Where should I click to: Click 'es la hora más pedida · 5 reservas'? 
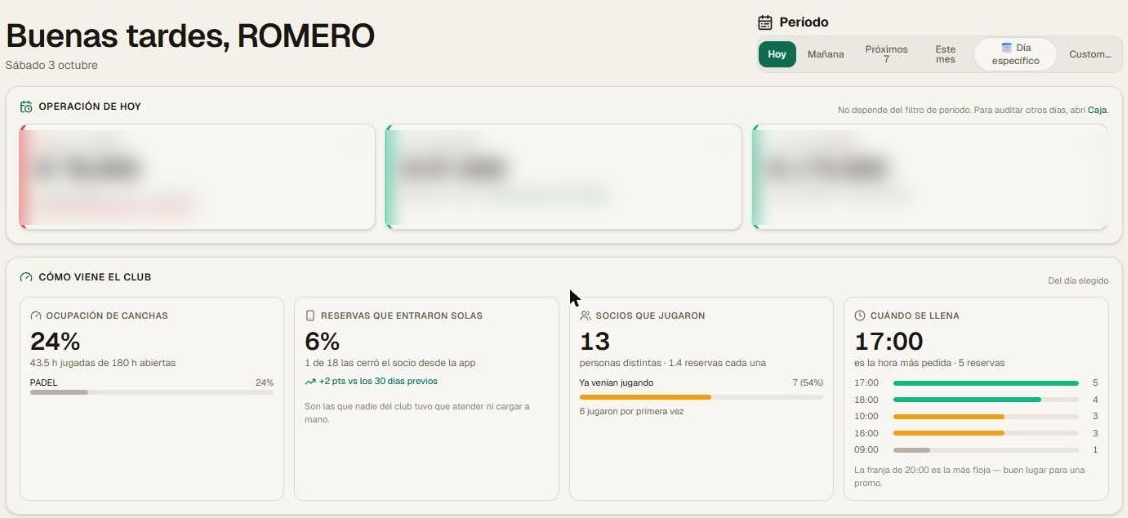[929, 363]
